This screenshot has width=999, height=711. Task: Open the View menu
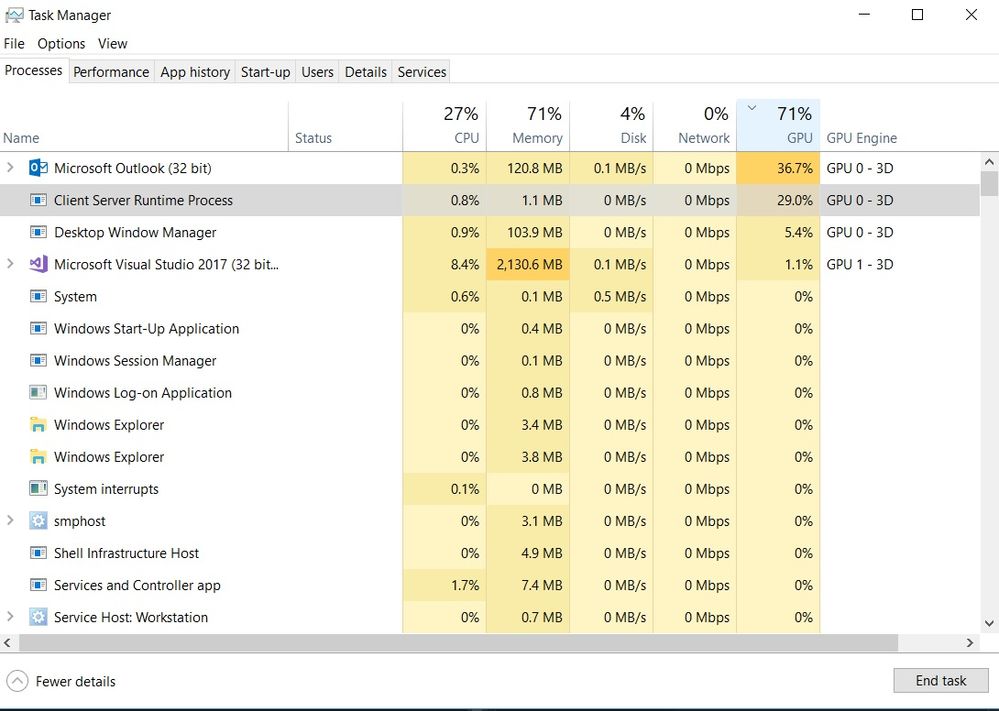113,43
